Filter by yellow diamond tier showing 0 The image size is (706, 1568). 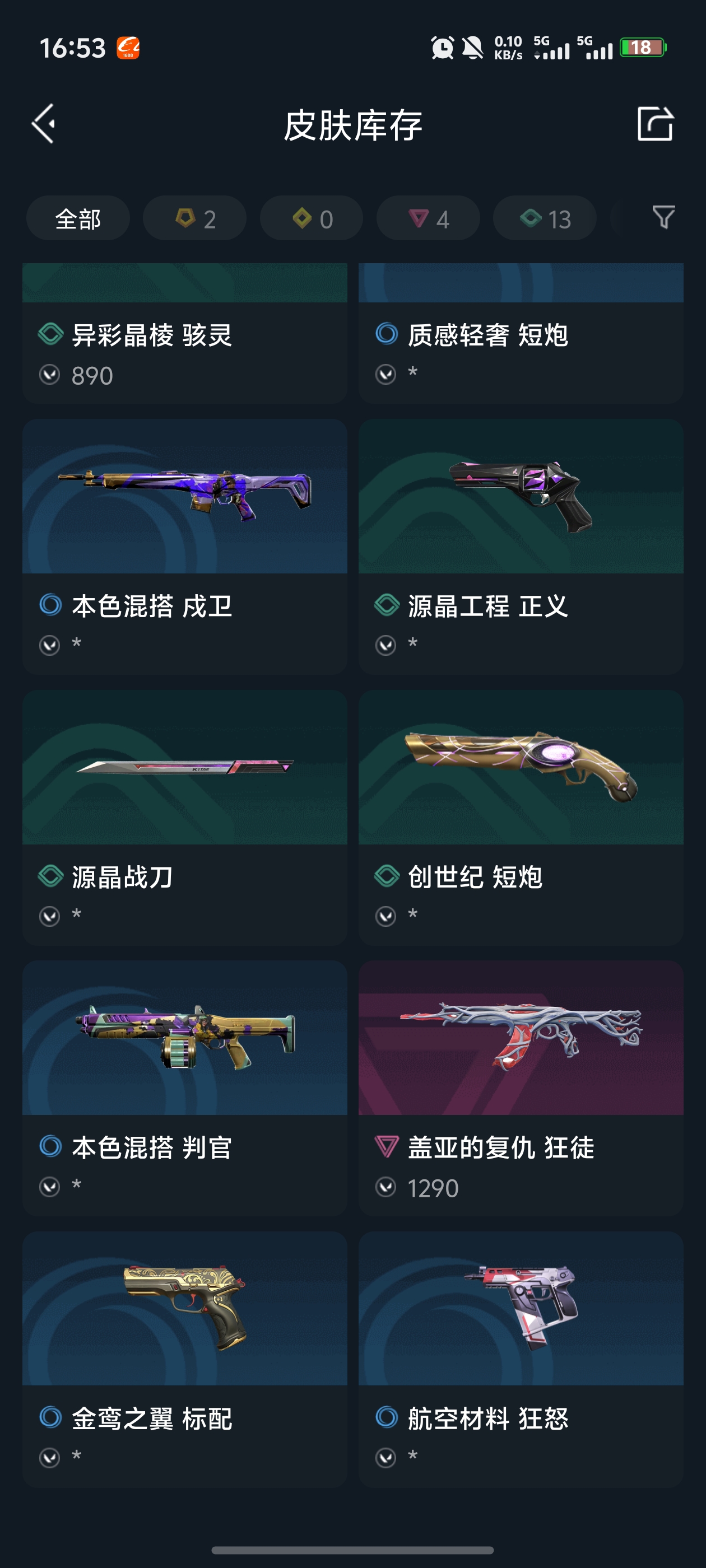point(312,218)
